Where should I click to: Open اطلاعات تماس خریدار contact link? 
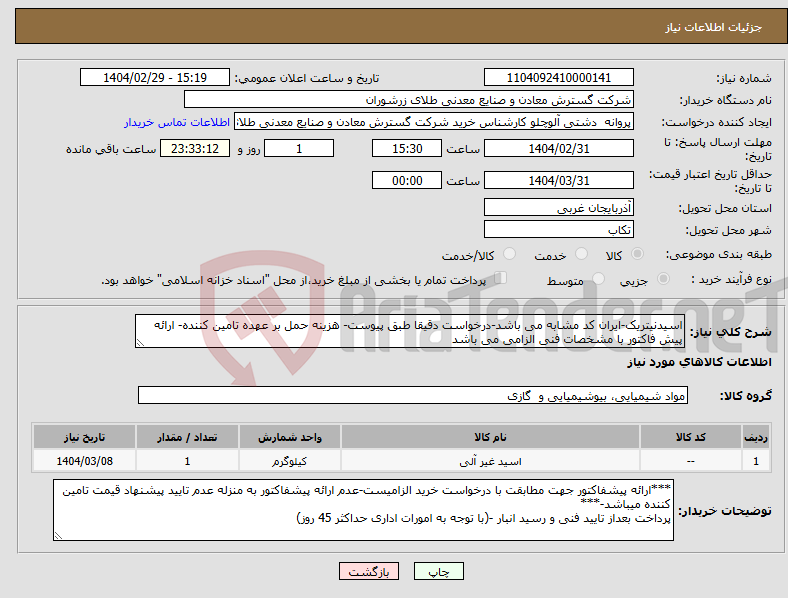[177, 122]
